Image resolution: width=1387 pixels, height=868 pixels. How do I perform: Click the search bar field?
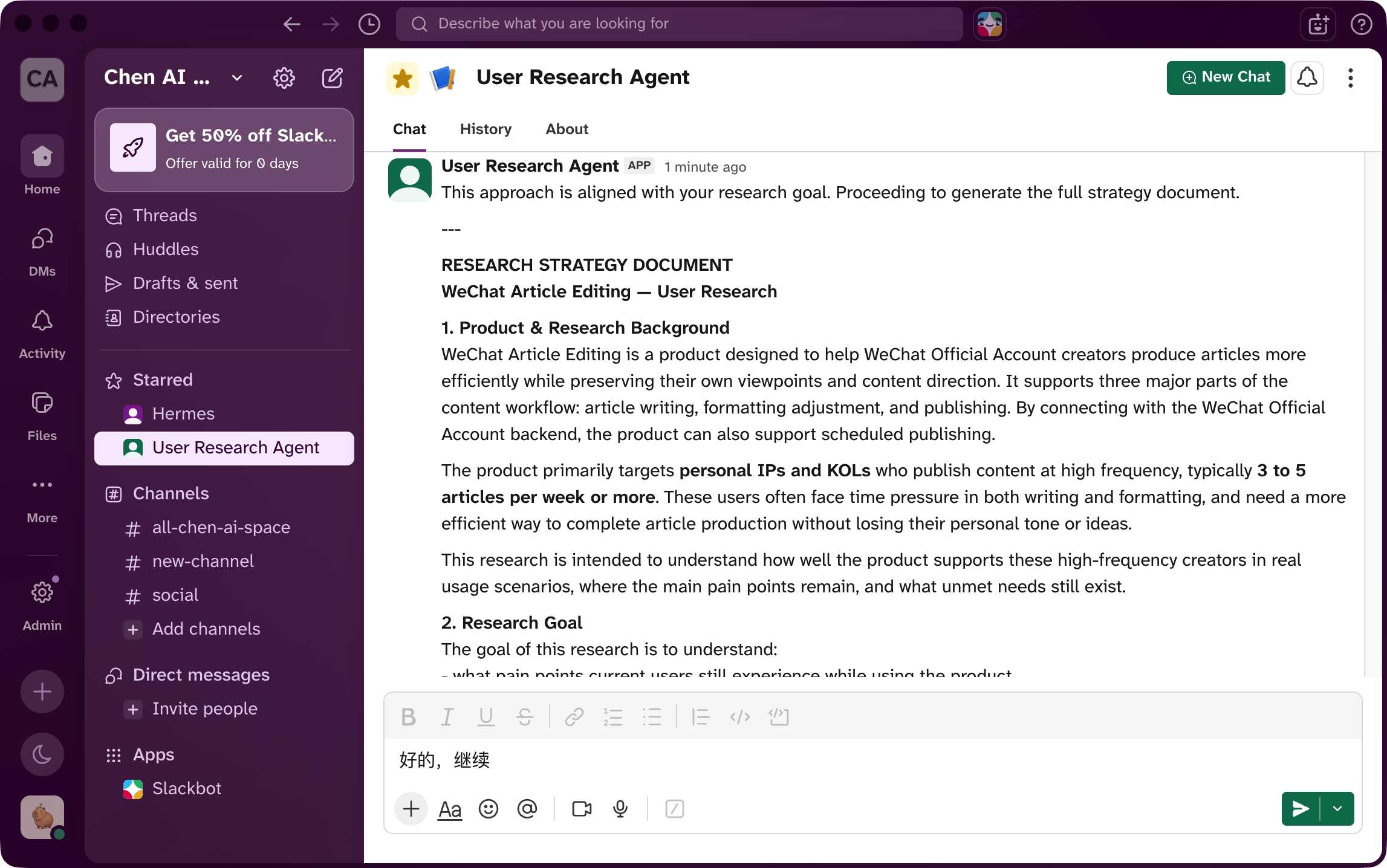pos(679,24)
